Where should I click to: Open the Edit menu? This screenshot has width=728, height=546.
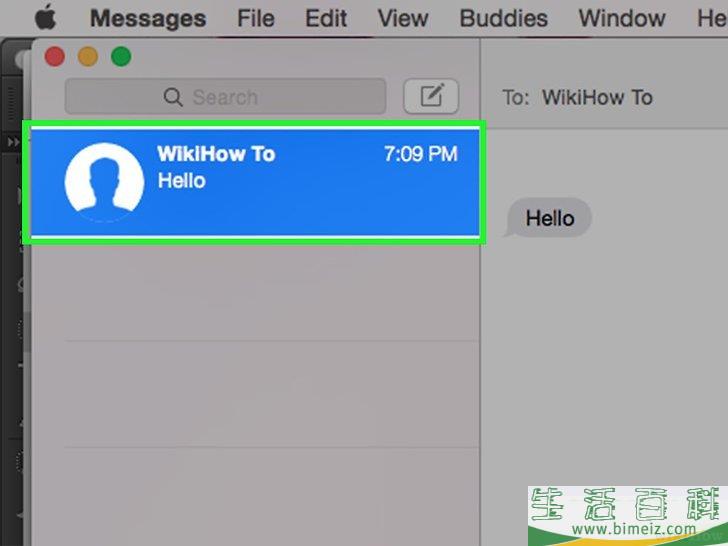tap(325, 19)
